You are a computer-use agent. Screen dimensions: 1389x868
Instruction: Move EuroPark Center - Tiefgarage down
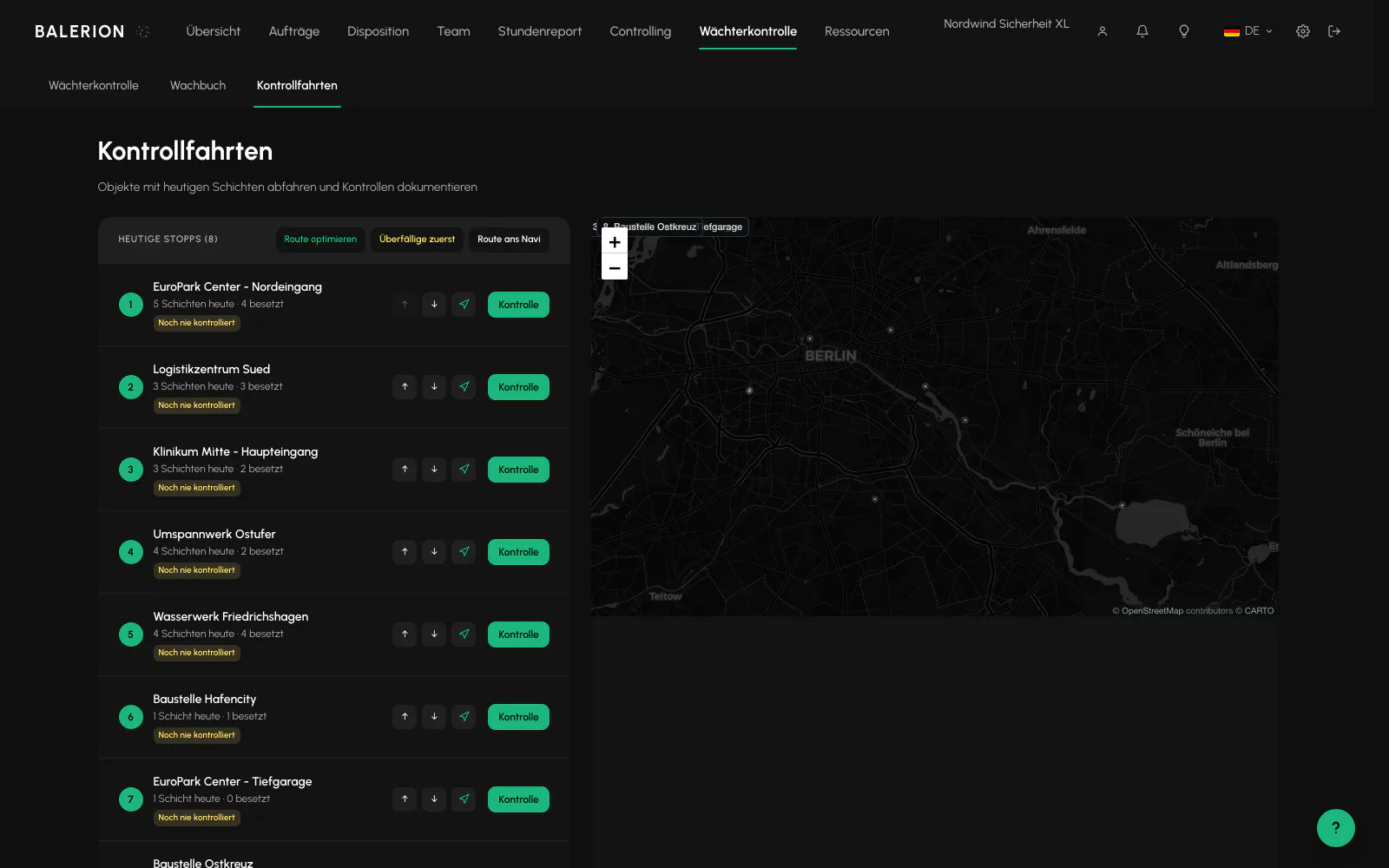coord(434,799)
